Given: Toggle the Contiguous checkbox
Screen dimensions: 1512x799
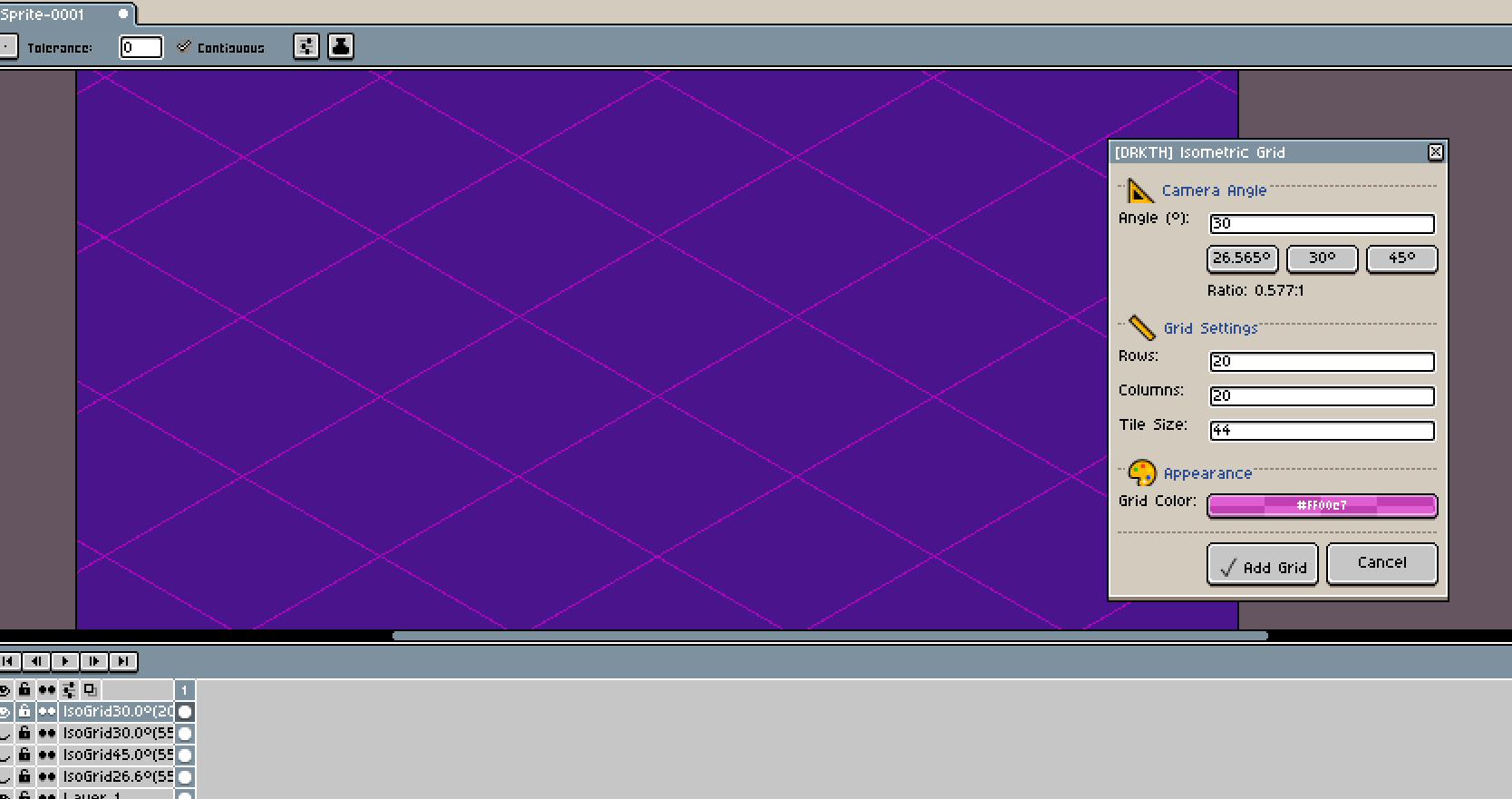Looking at the screenshot, I should coord(221,47).
